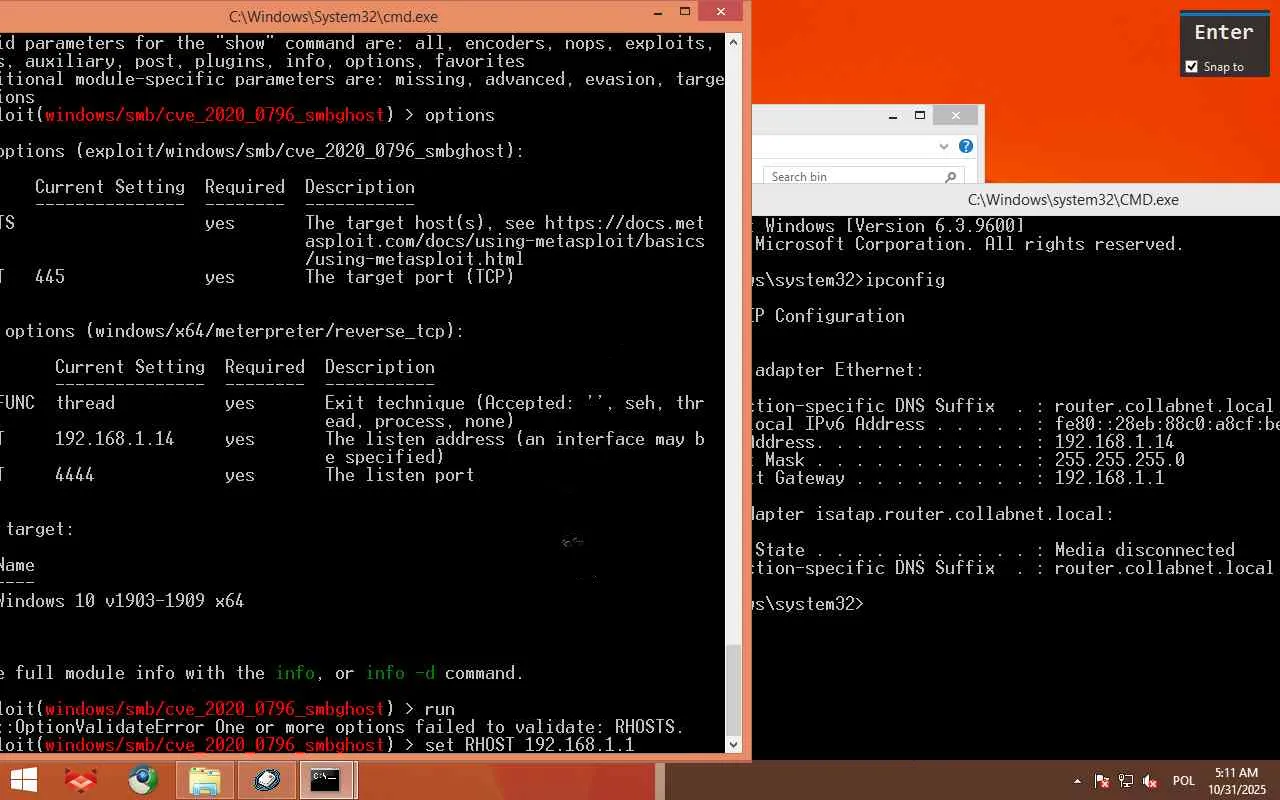The width and height of the screenshot is (1280, 800).
Task: Close the metasploit cmd.exe window
Action: pos(721,12)
